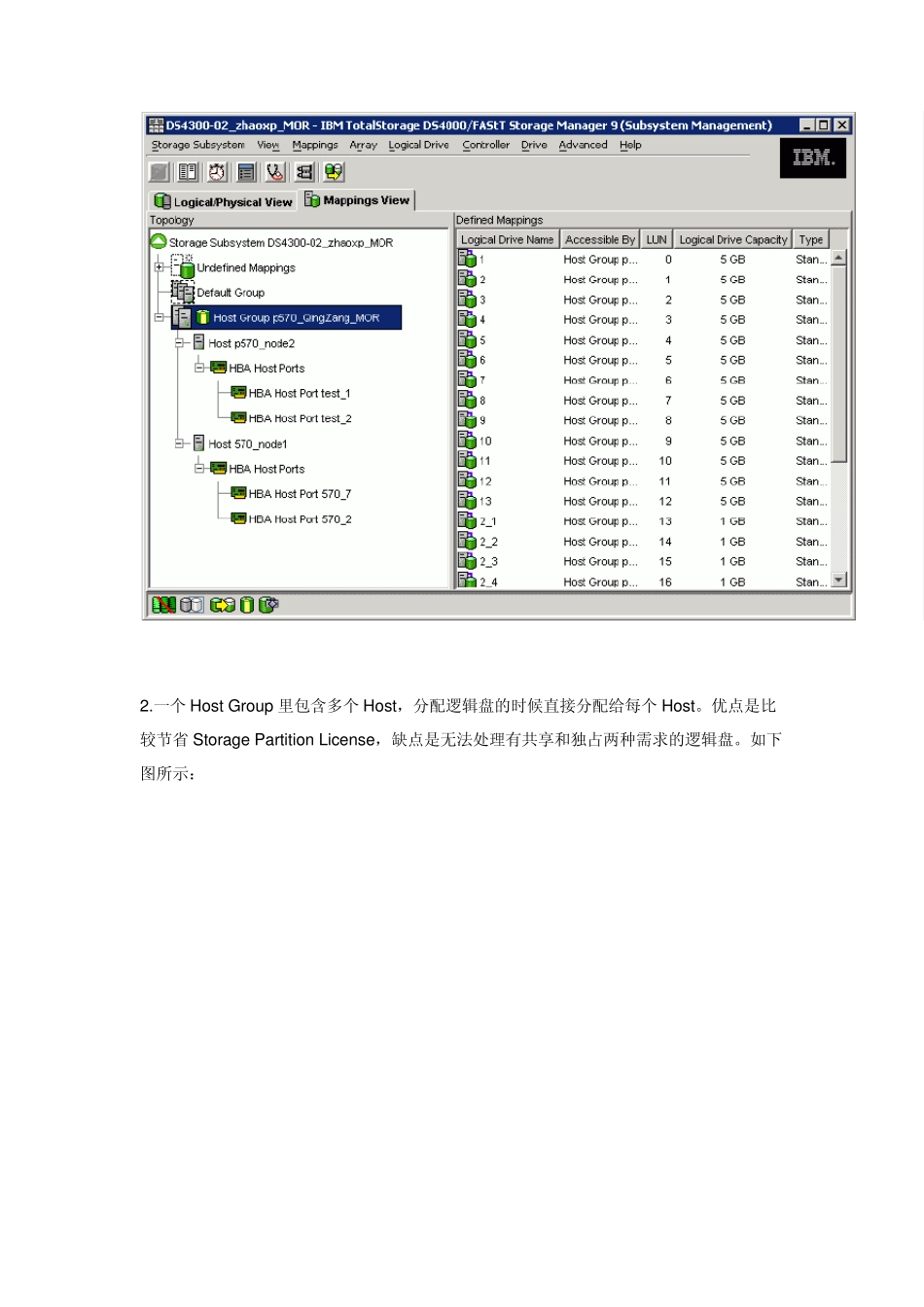Click the Default Group icon
This screenshot has height=1307, width=924.
point(183,292)
